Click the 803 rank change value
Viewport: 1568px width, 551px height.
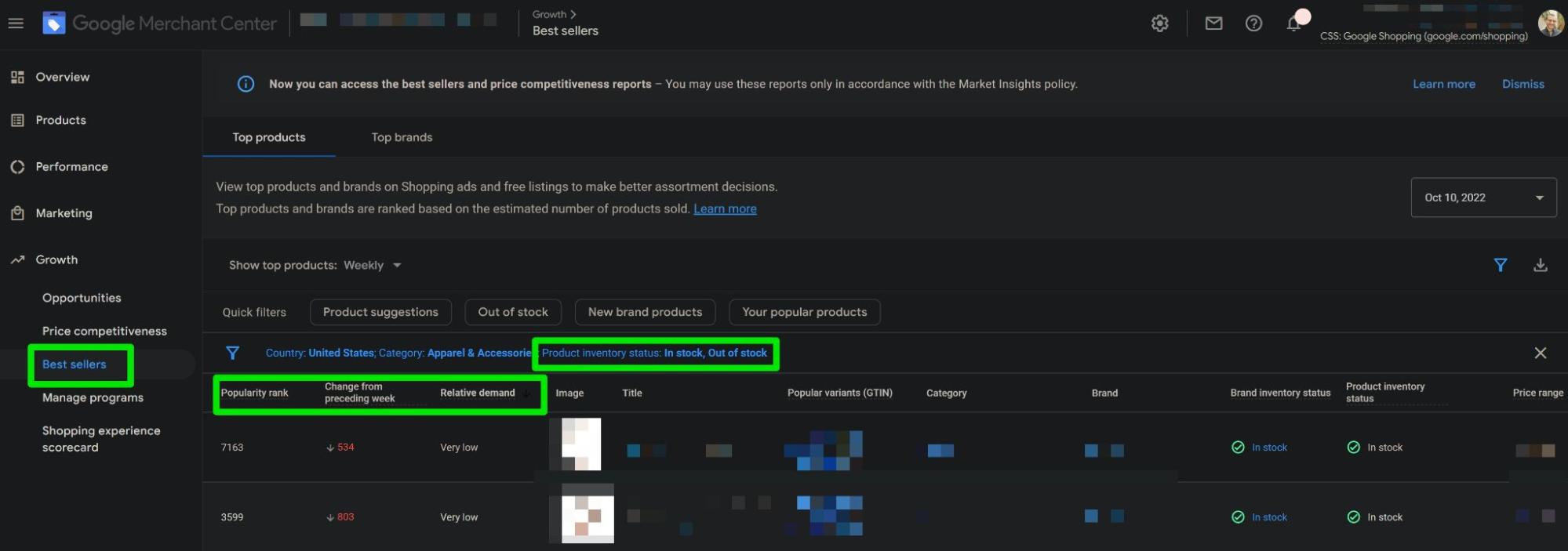tap(345, 517)
